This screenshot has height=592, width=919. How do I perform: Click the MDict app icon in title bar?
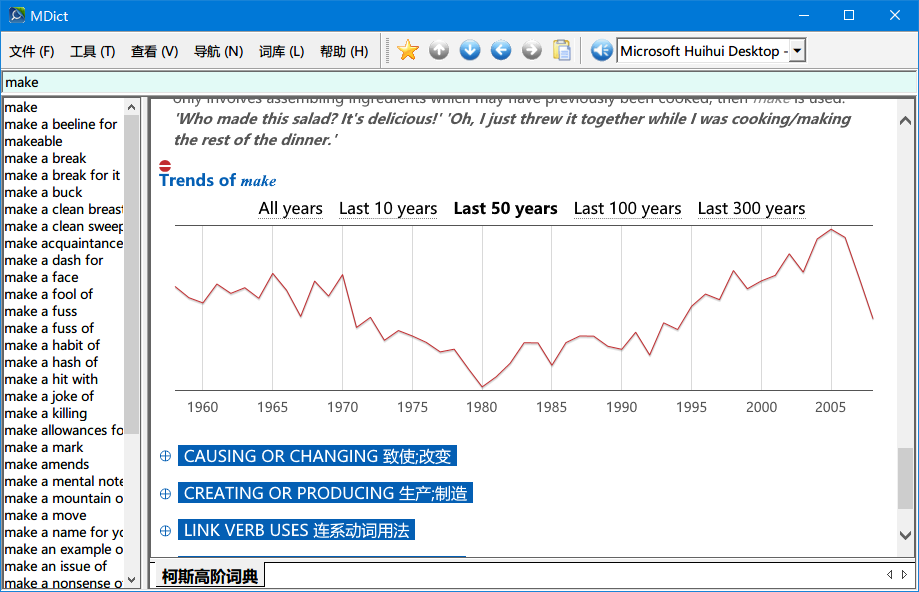(17, 15)
